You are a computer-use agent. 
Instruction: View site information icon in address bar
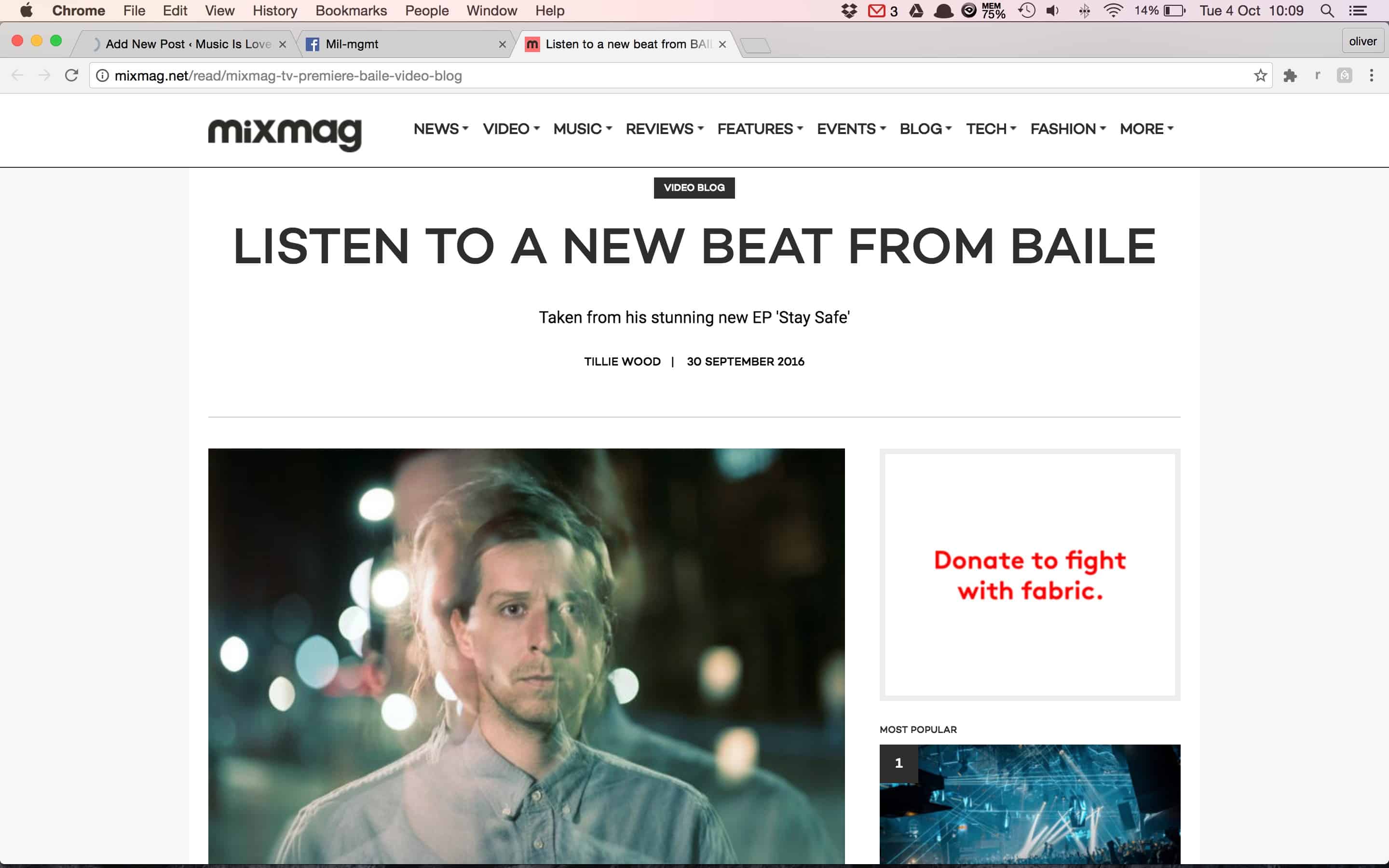102,75
